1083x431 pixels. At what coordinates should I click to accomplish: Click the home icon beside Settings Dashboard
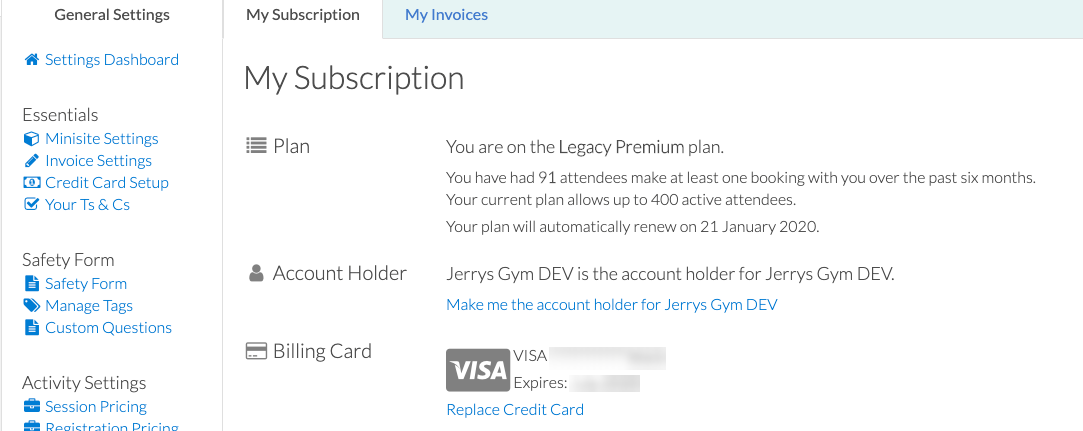tap(31, 60)
